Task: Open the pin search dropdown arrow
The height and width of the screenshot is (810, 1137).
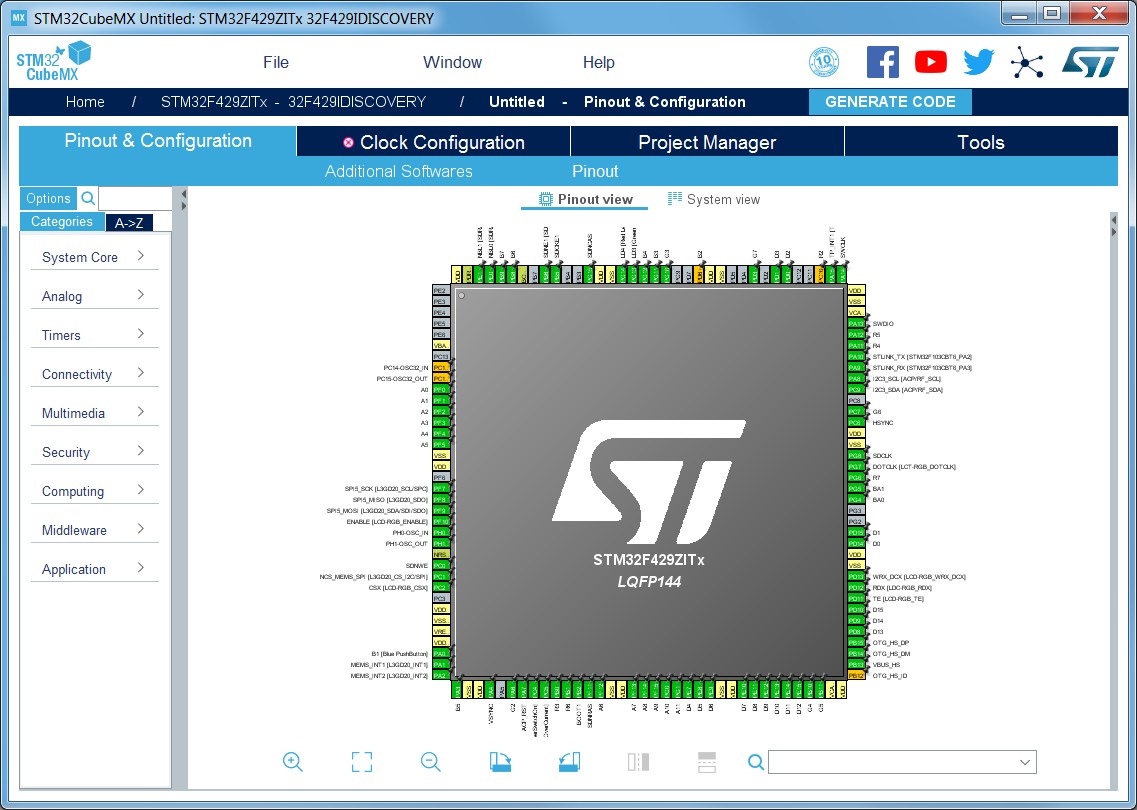Action: (1025, 762)
